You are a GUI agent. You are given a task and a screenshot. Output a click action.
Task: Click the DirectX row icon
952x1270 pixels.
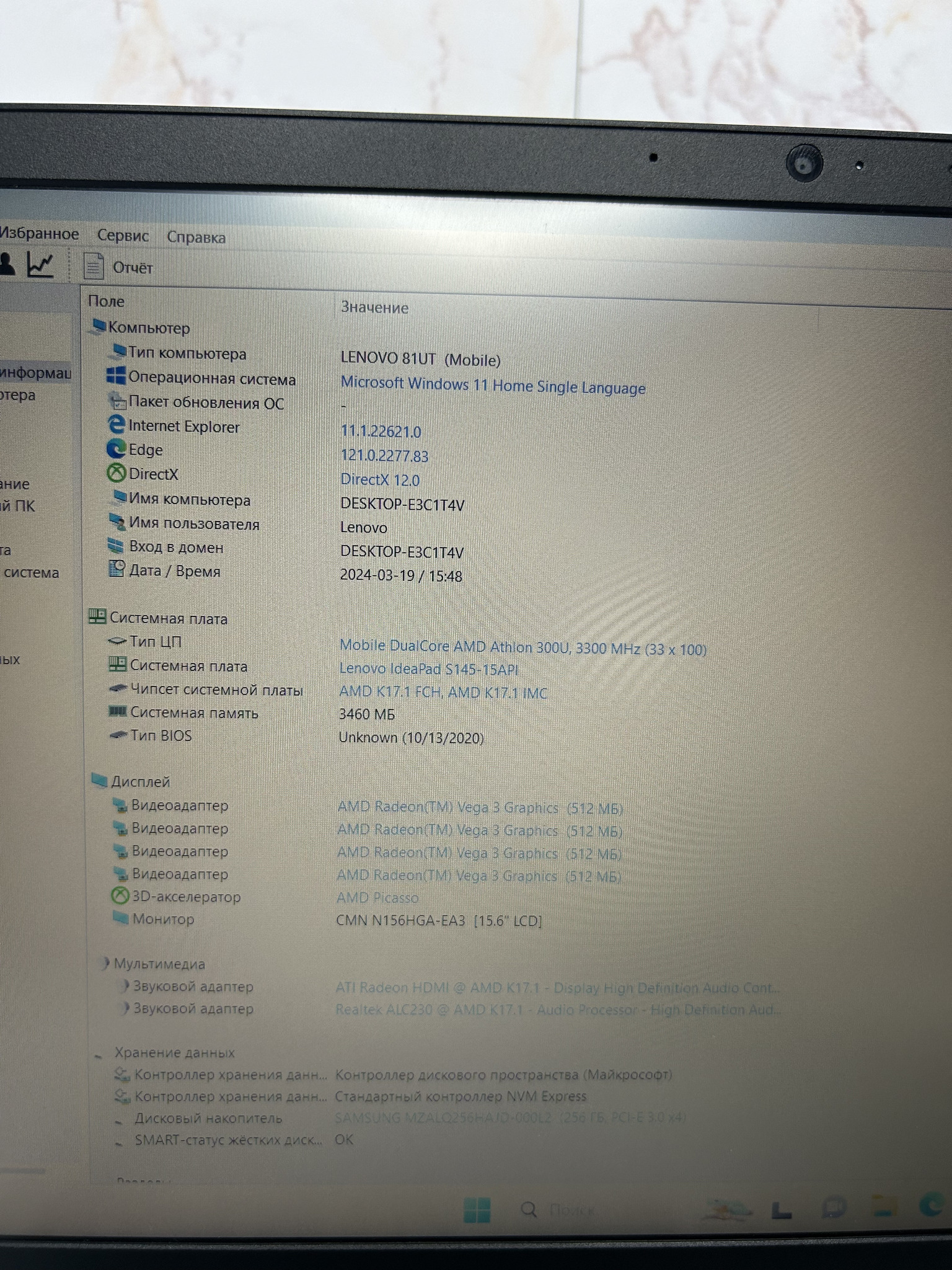(117, 474)
